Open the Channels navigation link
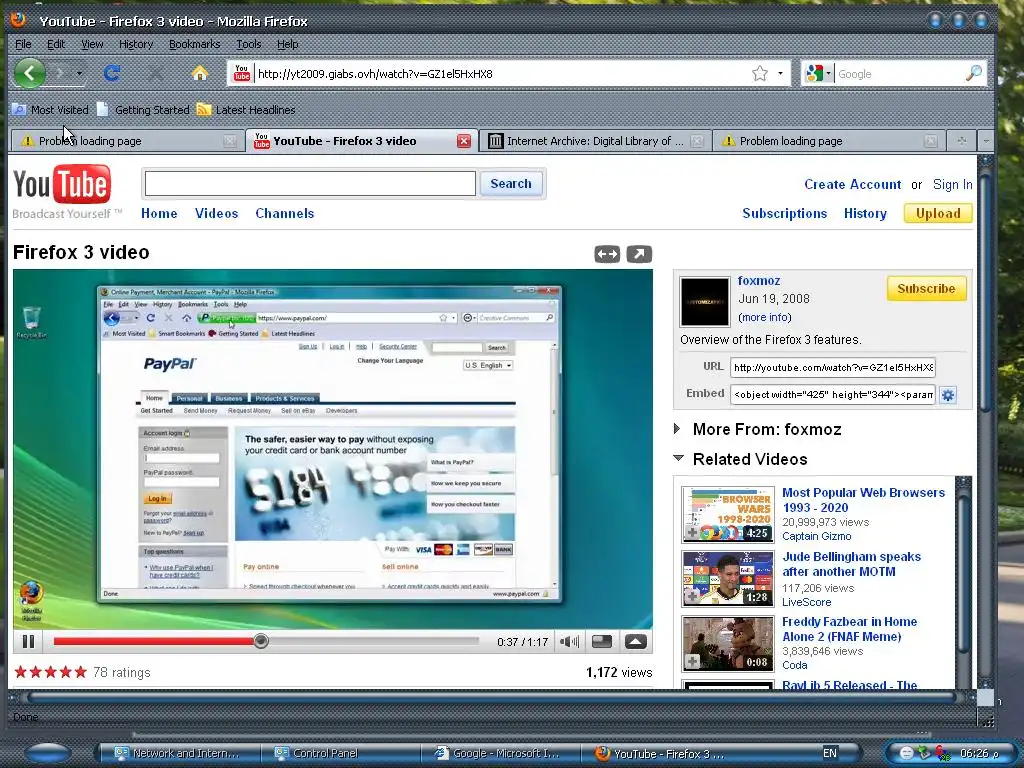1024x768 pixels. 285,213
